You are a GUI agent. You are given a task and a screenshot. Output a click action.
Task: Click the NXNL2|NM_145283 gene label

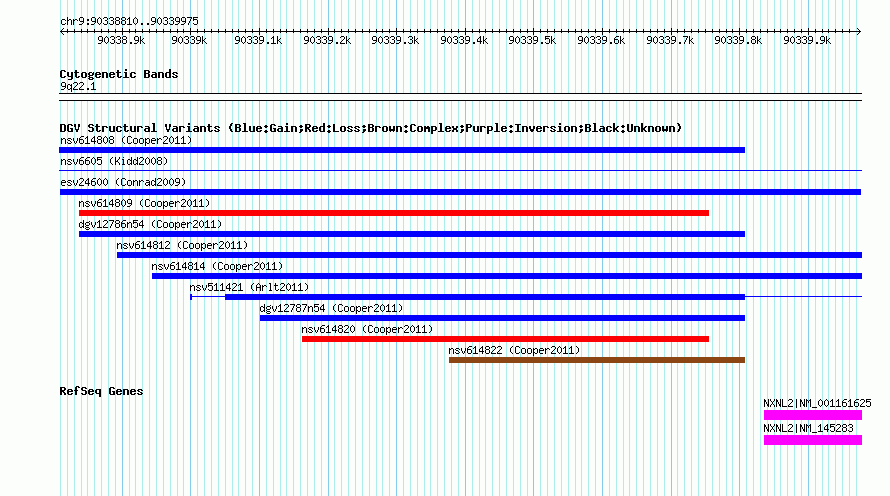click(808, 428)
